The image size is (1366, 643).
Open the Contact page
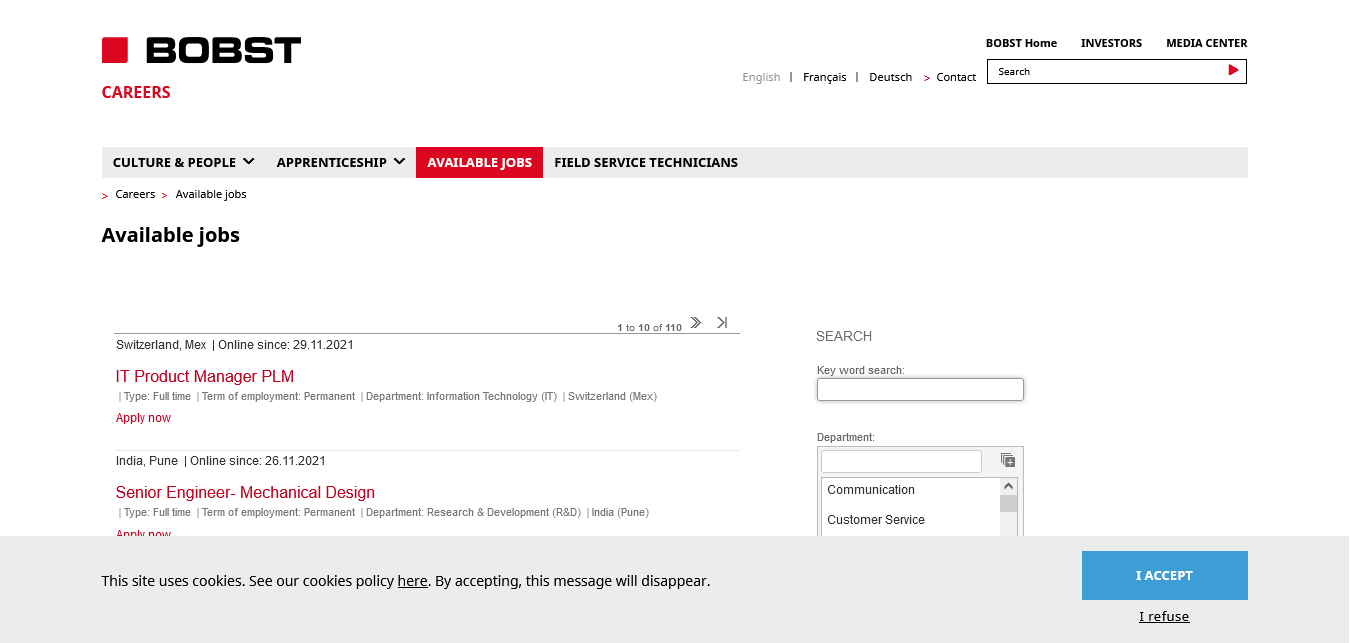point(955,77)
